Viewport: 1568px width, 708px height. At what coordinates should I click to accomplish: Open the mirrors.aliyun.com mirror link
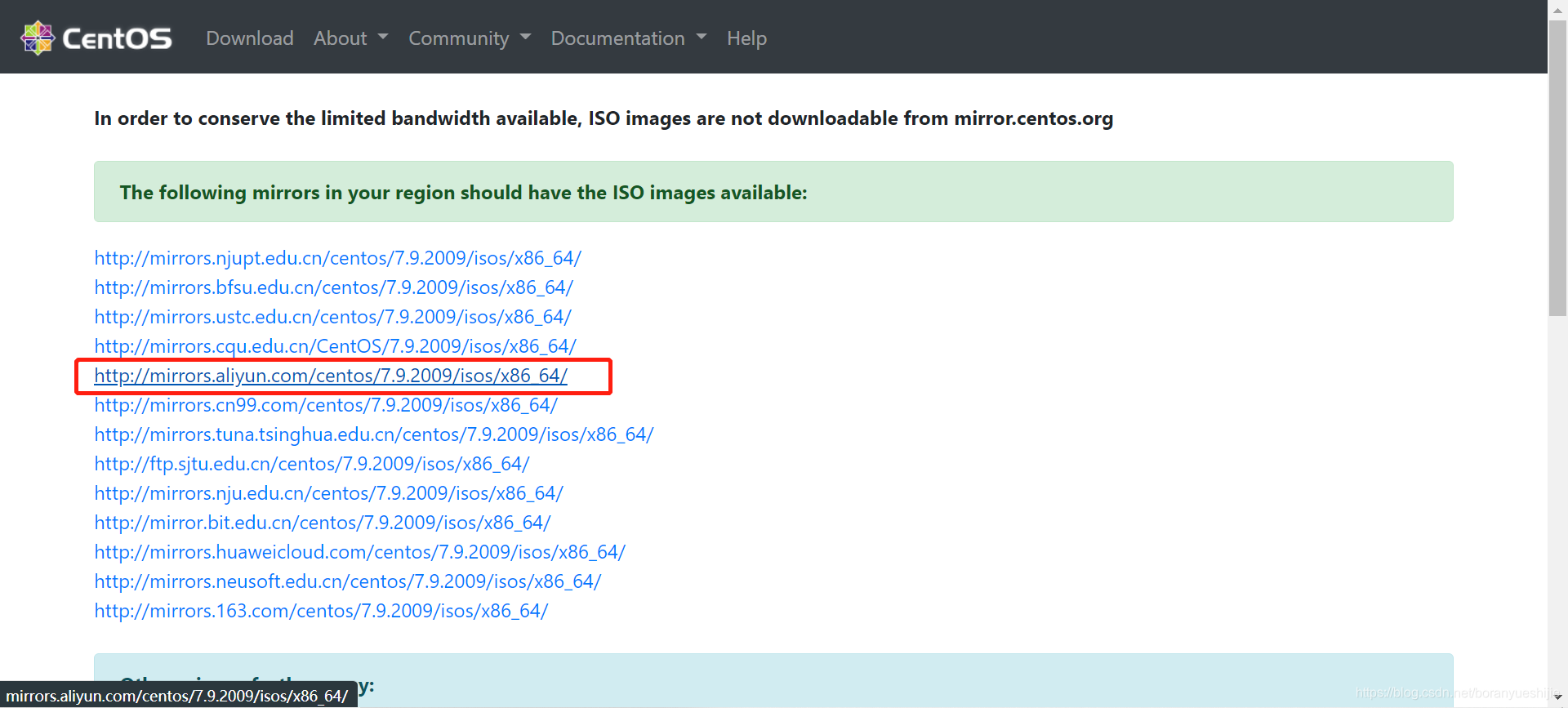click(331, 376)
